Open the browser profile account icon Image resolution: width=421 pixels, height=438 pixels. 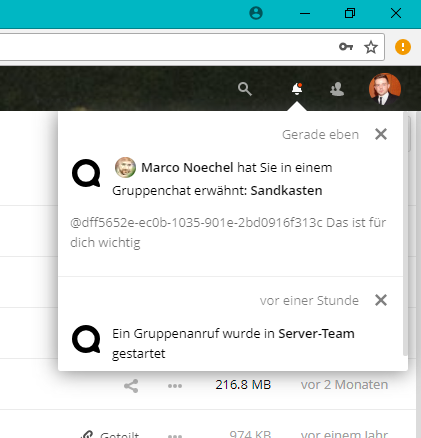(256, 13)
